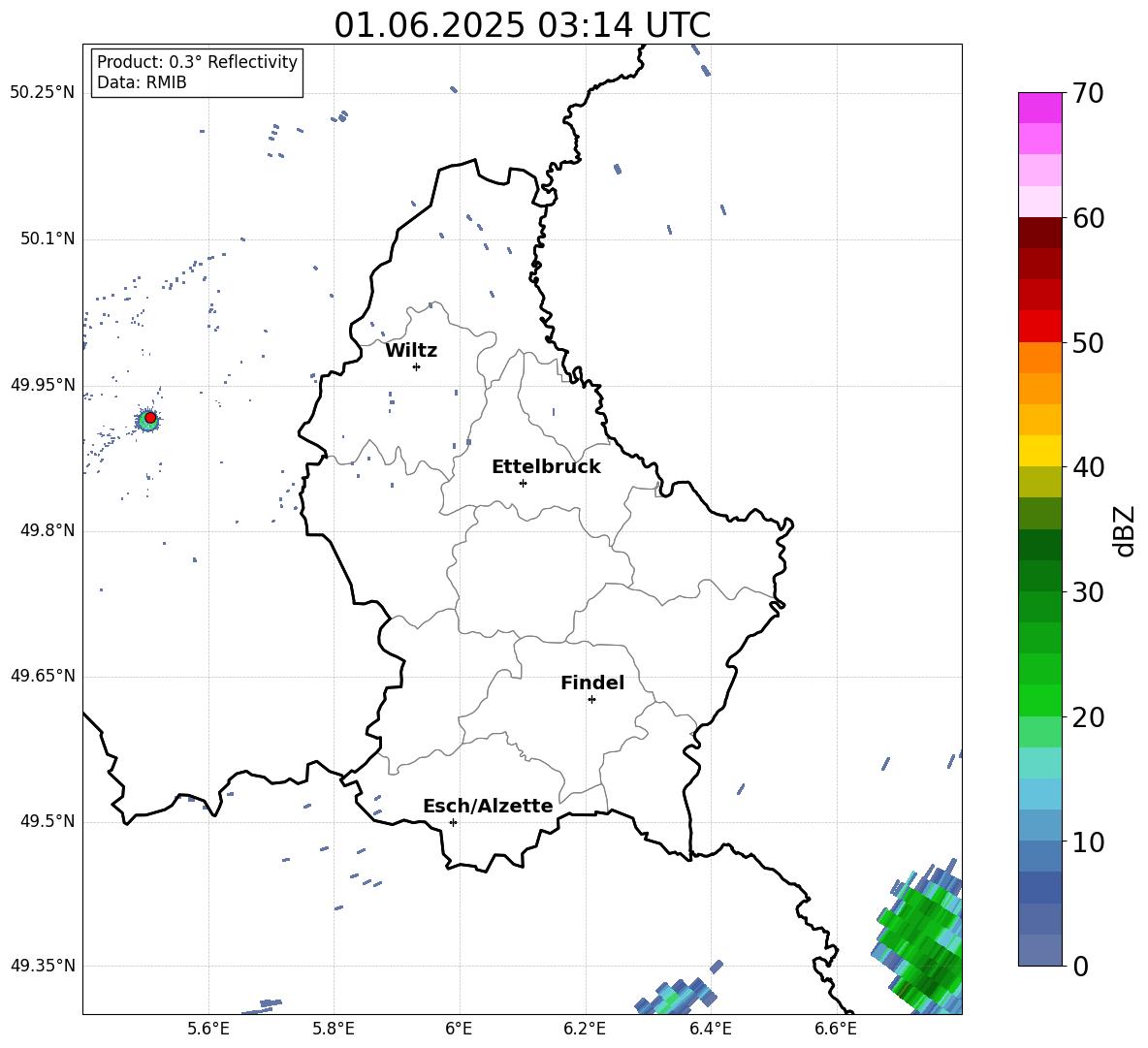Click the colorbar tick label 50
Viewport: 1148px width, 1048px height.
[1088, 342]
